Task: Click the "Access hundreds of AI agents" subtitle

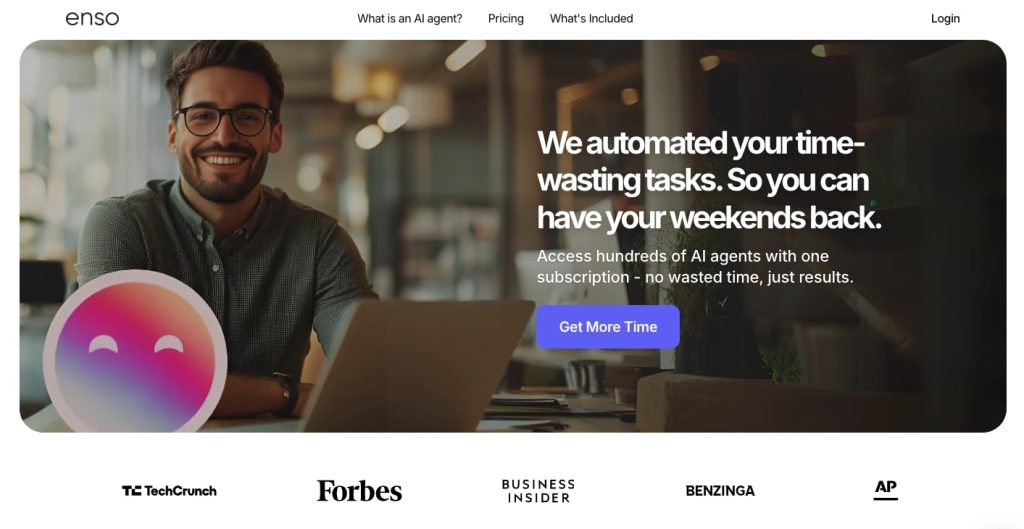Action: pyautogui.click(x=695, y=266)
